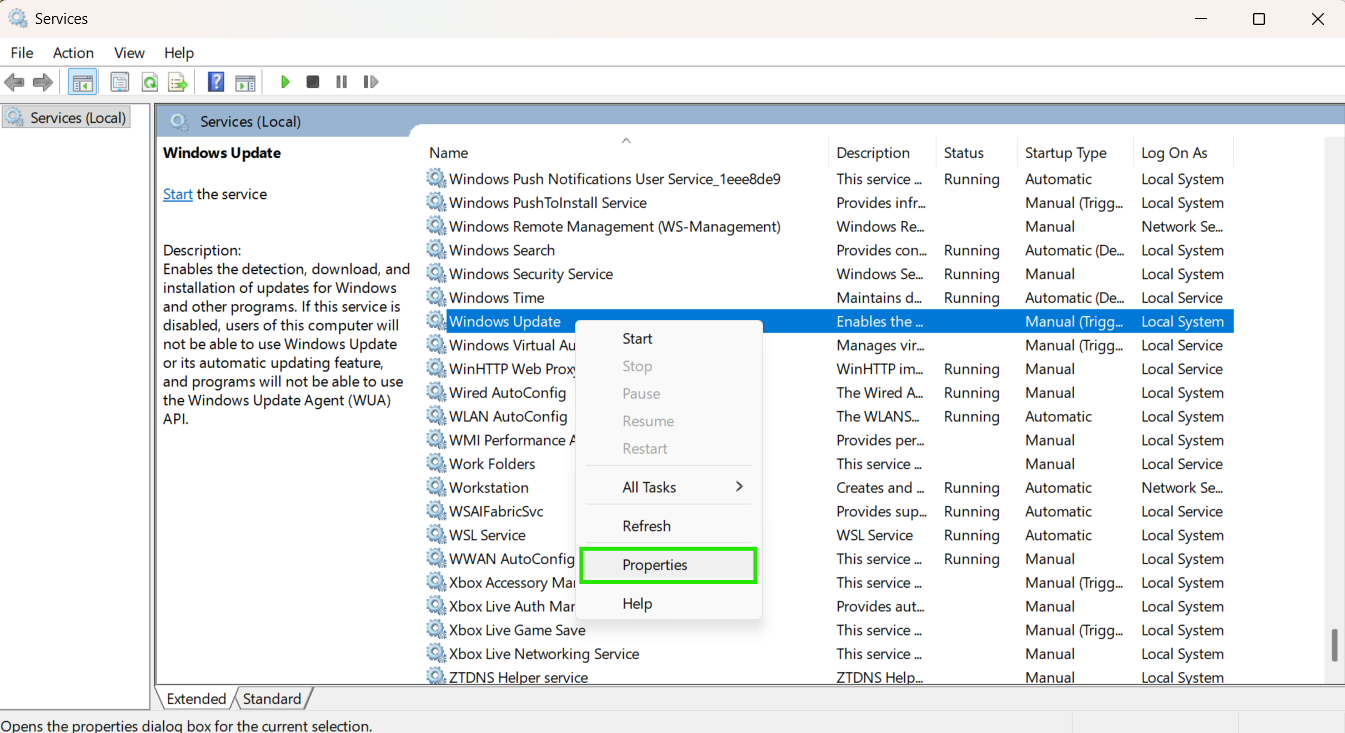The width and height of the screenshot is (1345, 733).
Task: Click the Start the service link
Action: click(x=178, y=194)
